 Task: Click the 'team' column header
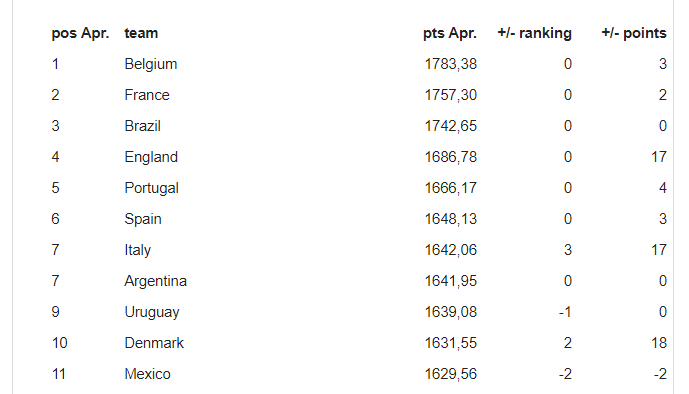[141, 33]
